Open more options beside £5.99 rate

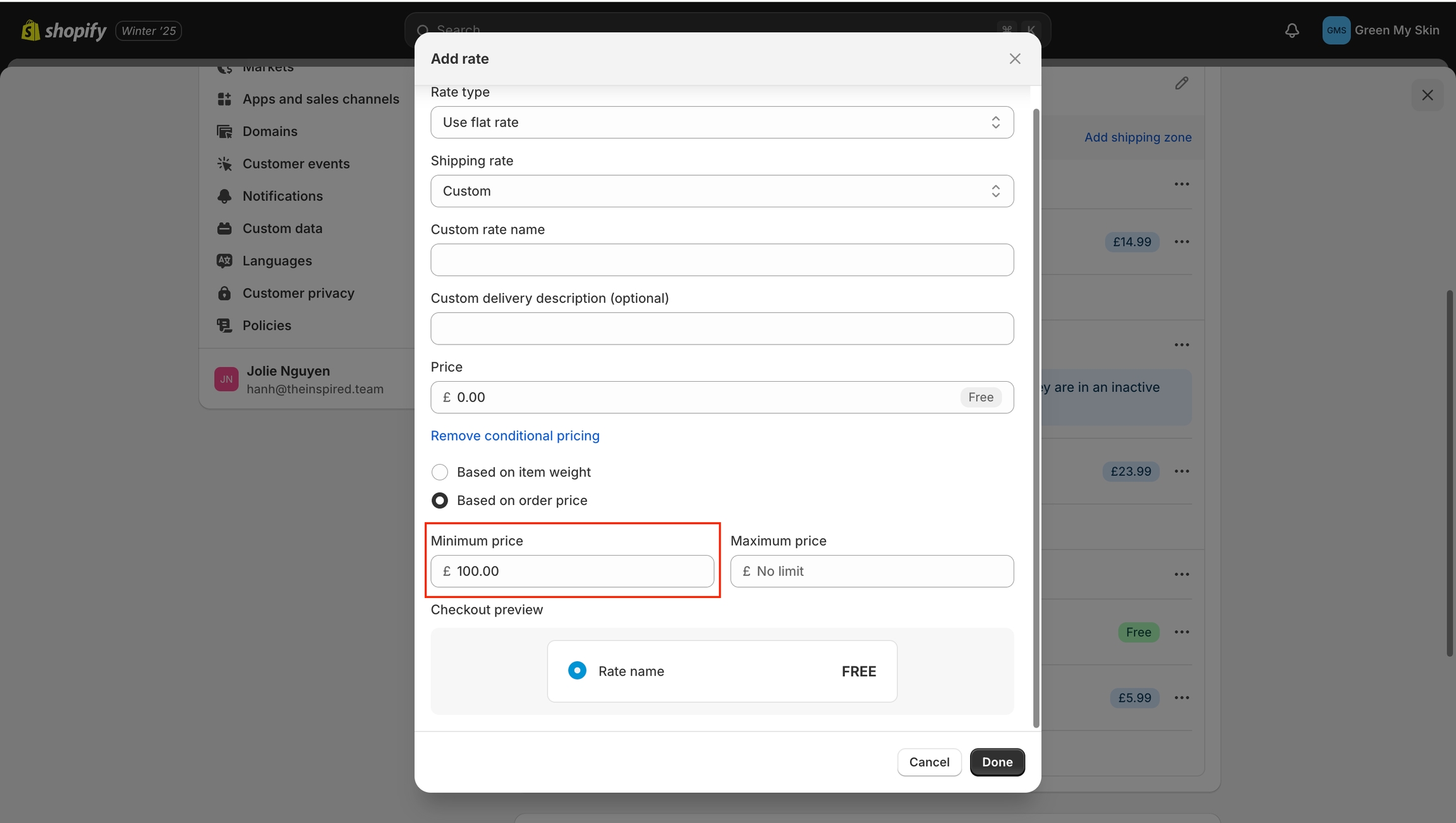pos(1181,698)
